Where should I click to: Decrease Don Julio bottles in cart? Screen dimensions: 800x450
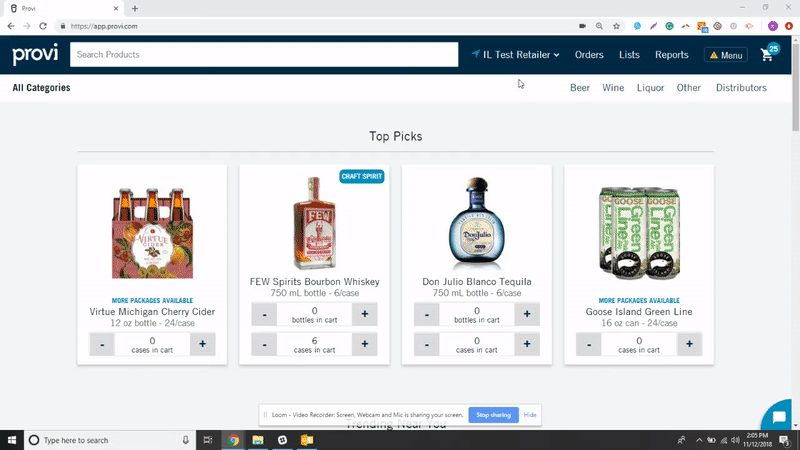pyautogui.click(x=427, y=314)
